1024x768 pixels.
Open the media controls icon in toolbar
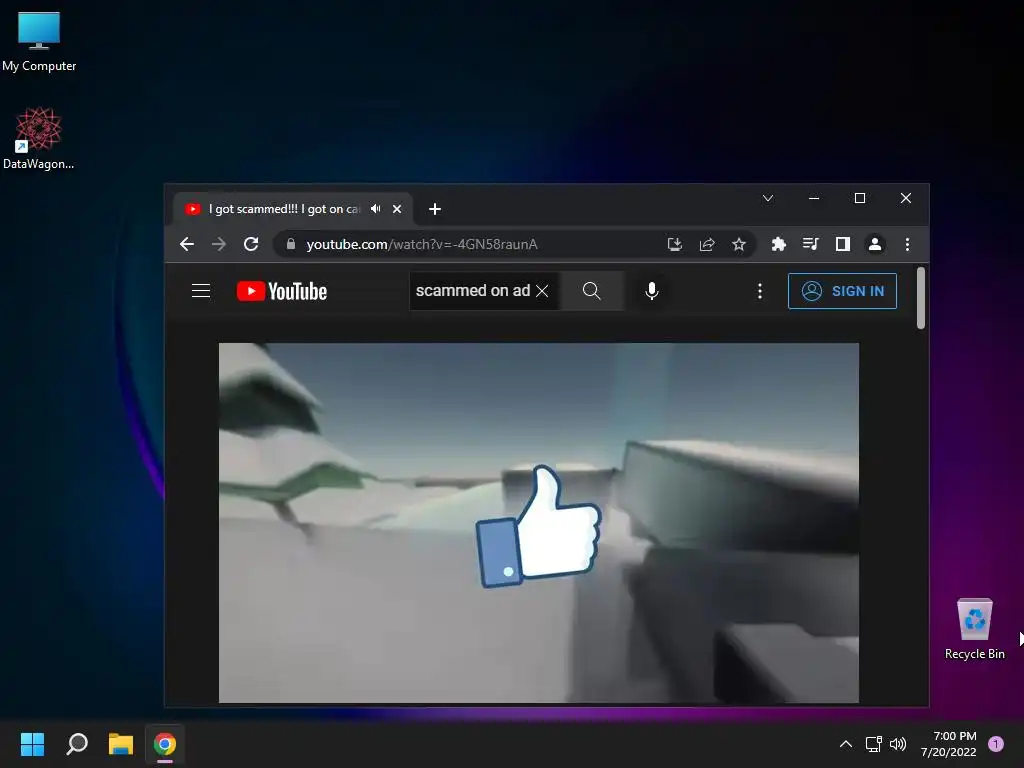click(810, 244)
